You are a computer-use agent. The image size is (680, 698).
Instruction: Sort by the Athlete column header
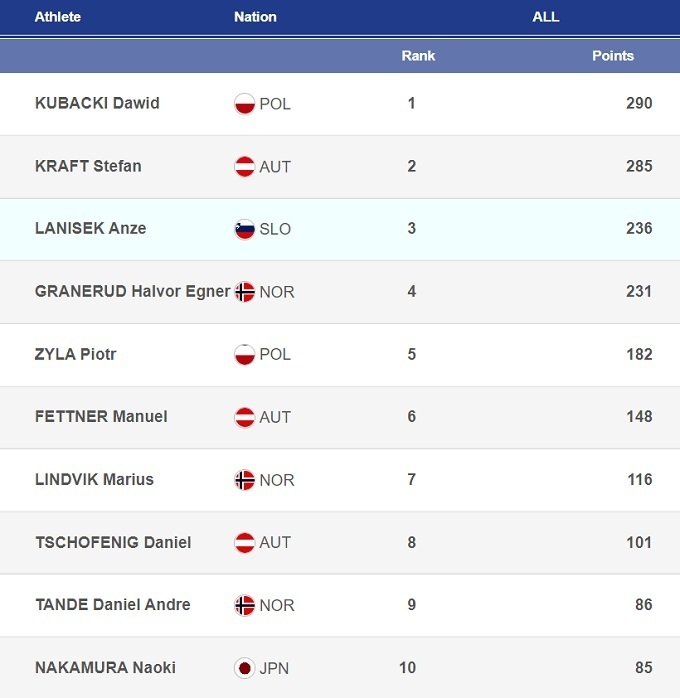[58, 17]
